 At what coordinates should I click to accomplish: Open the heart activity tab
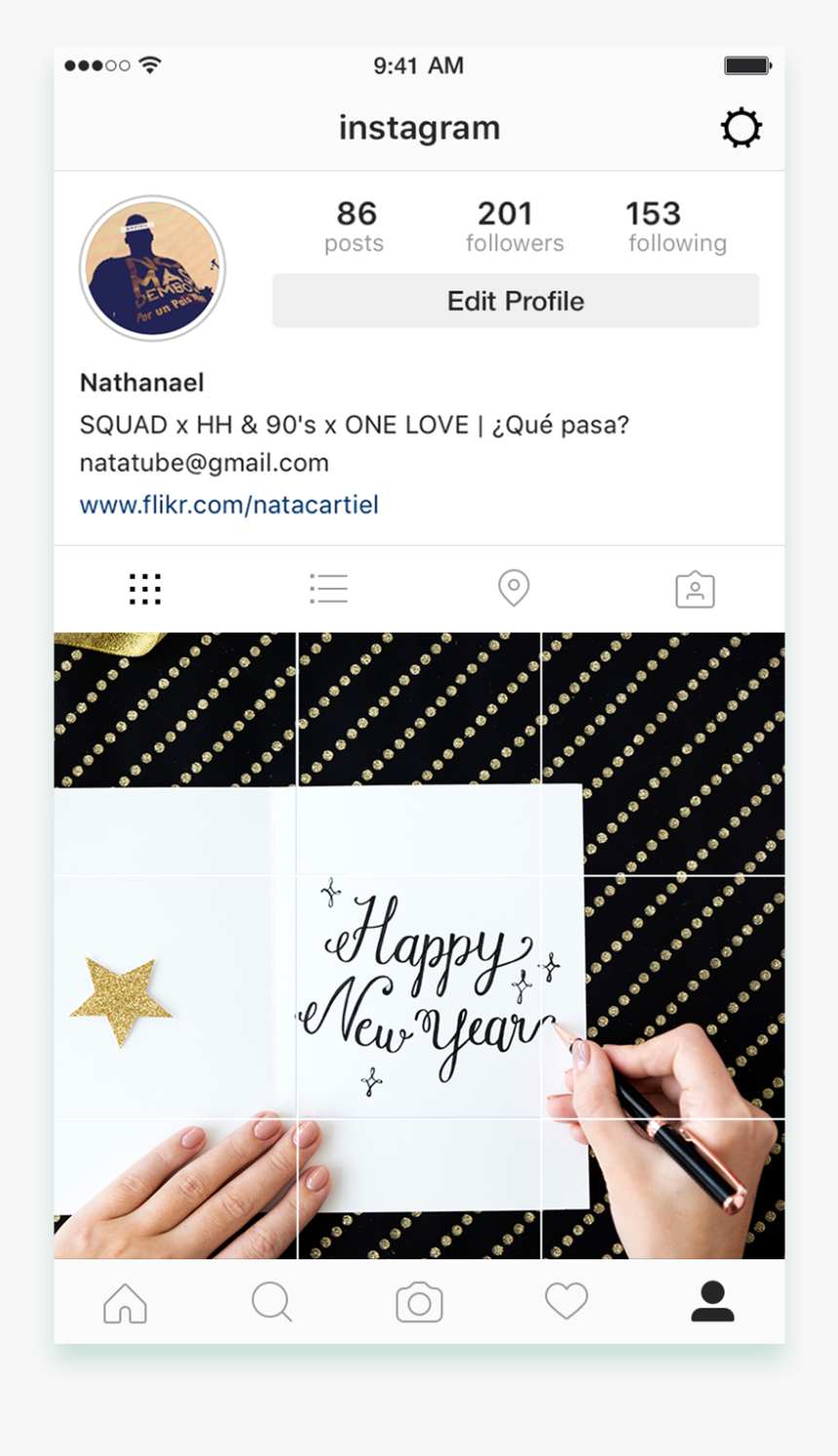coord(566,1301)
